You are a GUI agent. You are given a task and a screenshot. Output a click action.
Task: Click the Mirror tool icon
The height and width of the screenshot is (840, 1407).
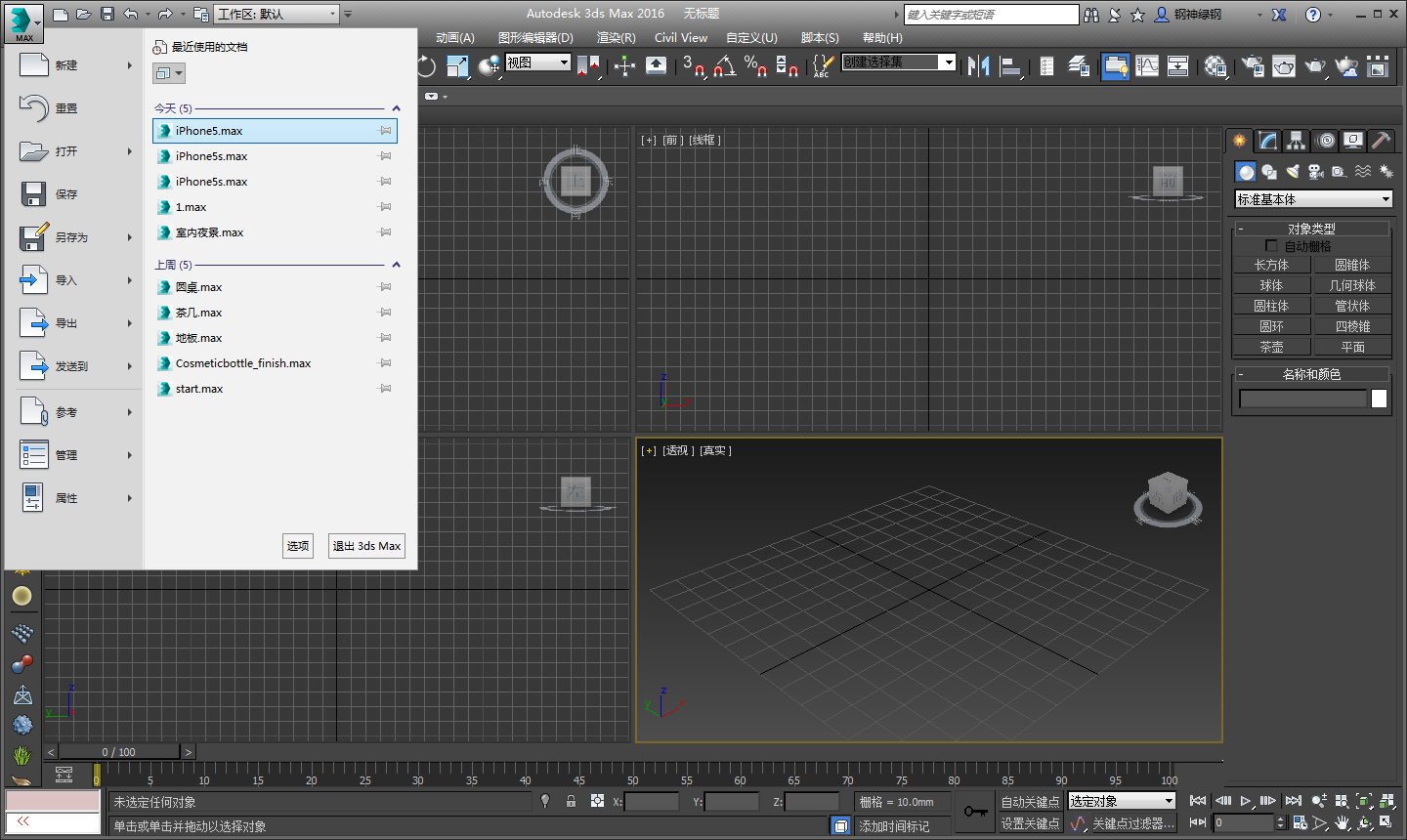coord(979,66)
